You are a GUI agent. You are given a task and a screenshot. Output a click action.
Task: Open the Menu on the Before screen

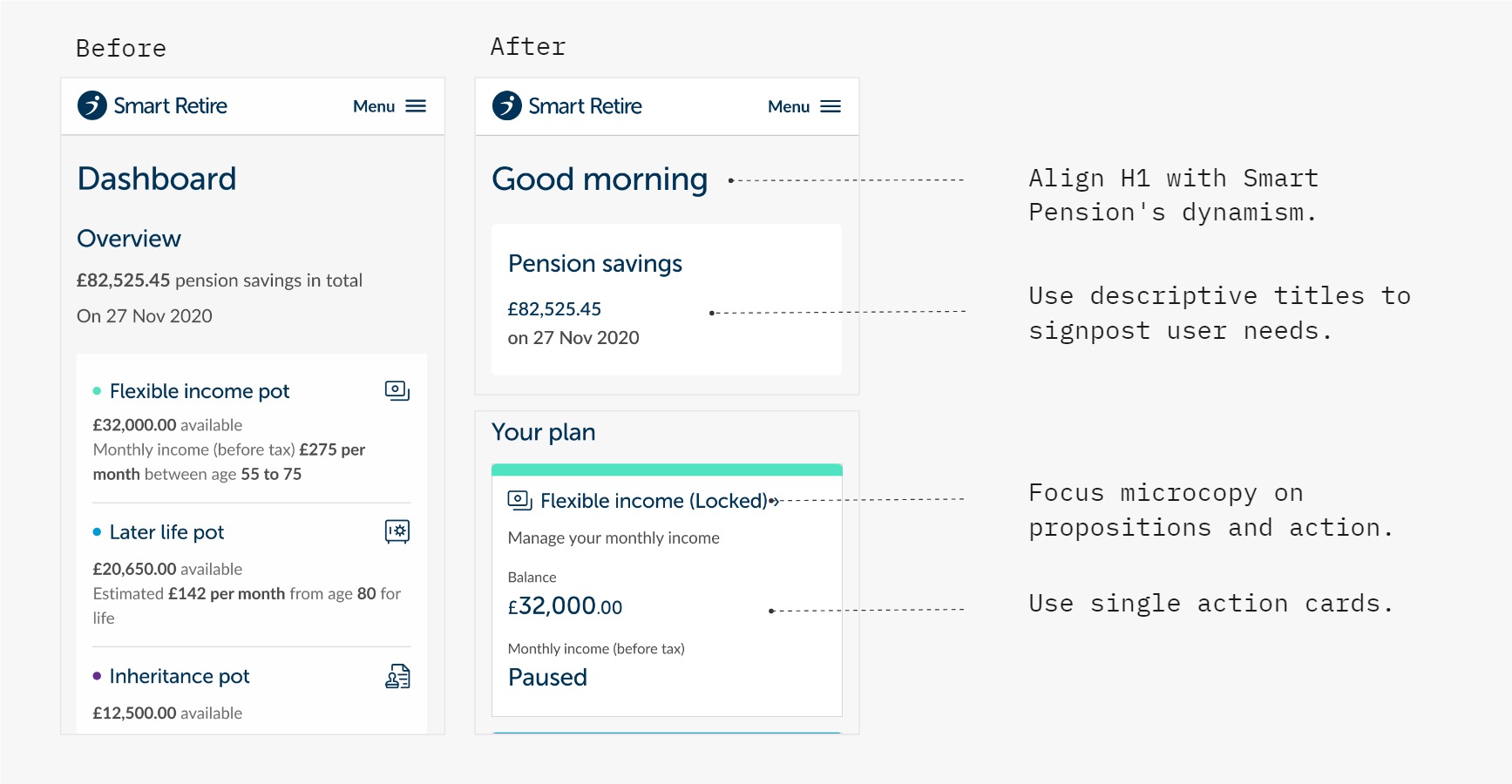(x=373, y=105)
